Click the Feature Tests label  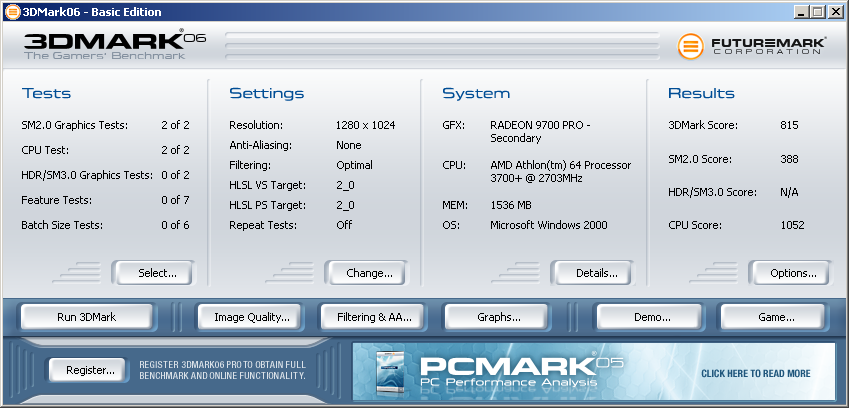56,200
